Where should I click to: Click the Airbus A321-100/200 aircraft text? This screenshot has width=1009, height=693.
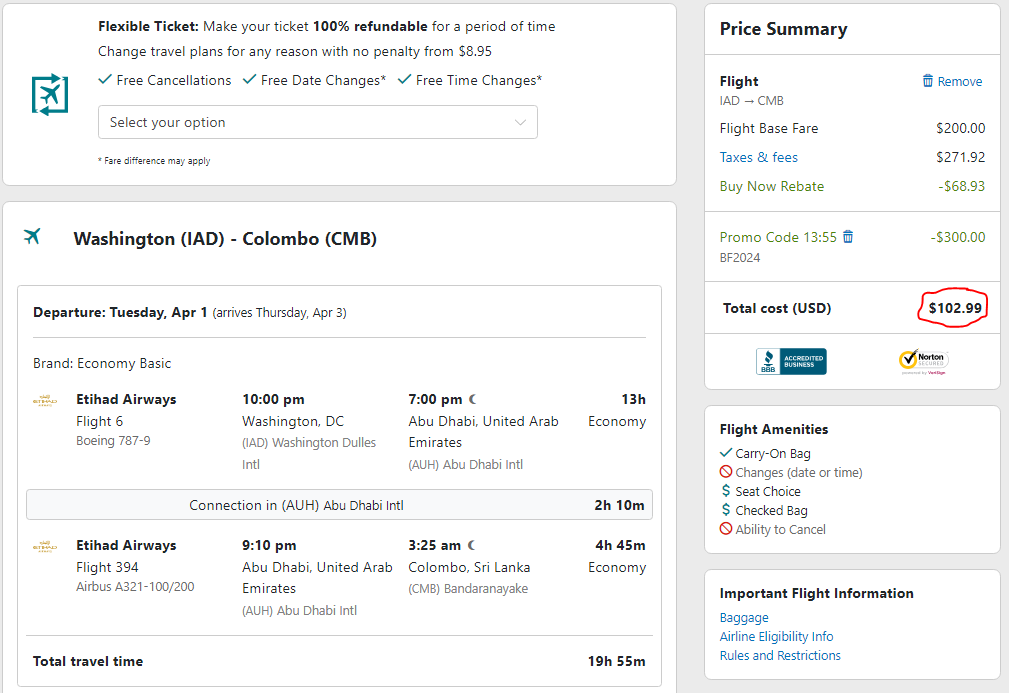click(x=135, y=587)
